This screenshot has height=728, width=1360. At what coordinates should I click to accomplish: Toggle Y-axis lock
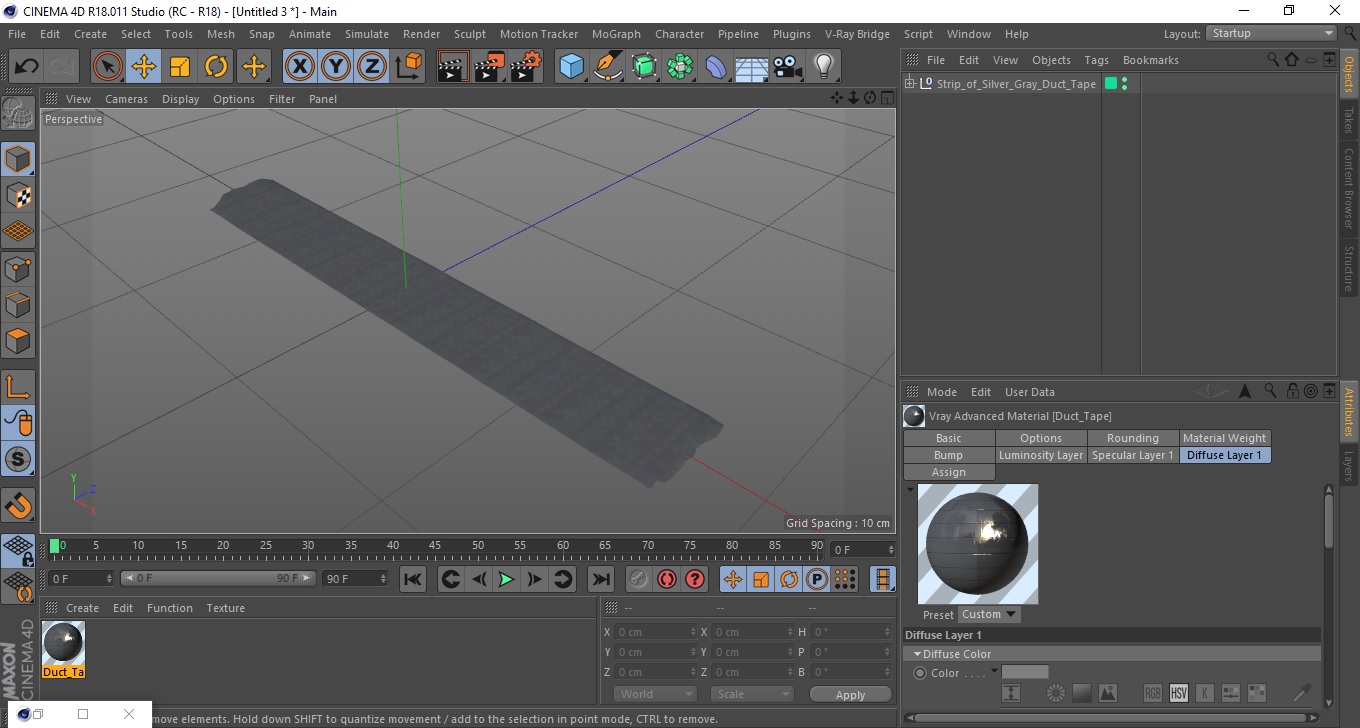(336, 67)
